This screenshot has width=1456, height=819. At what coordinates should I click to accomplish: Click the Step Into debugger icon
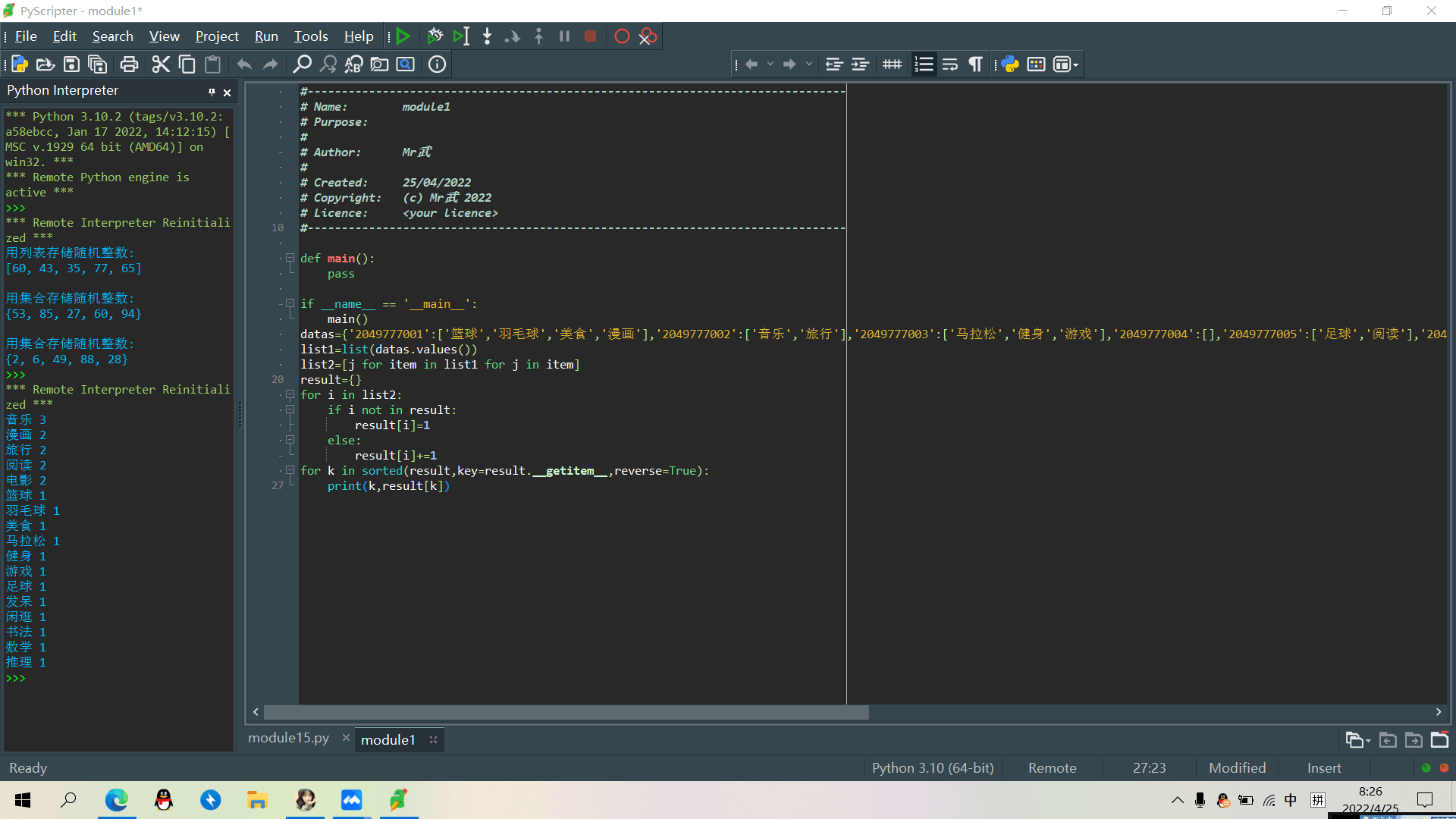click(x=487, y=36)
